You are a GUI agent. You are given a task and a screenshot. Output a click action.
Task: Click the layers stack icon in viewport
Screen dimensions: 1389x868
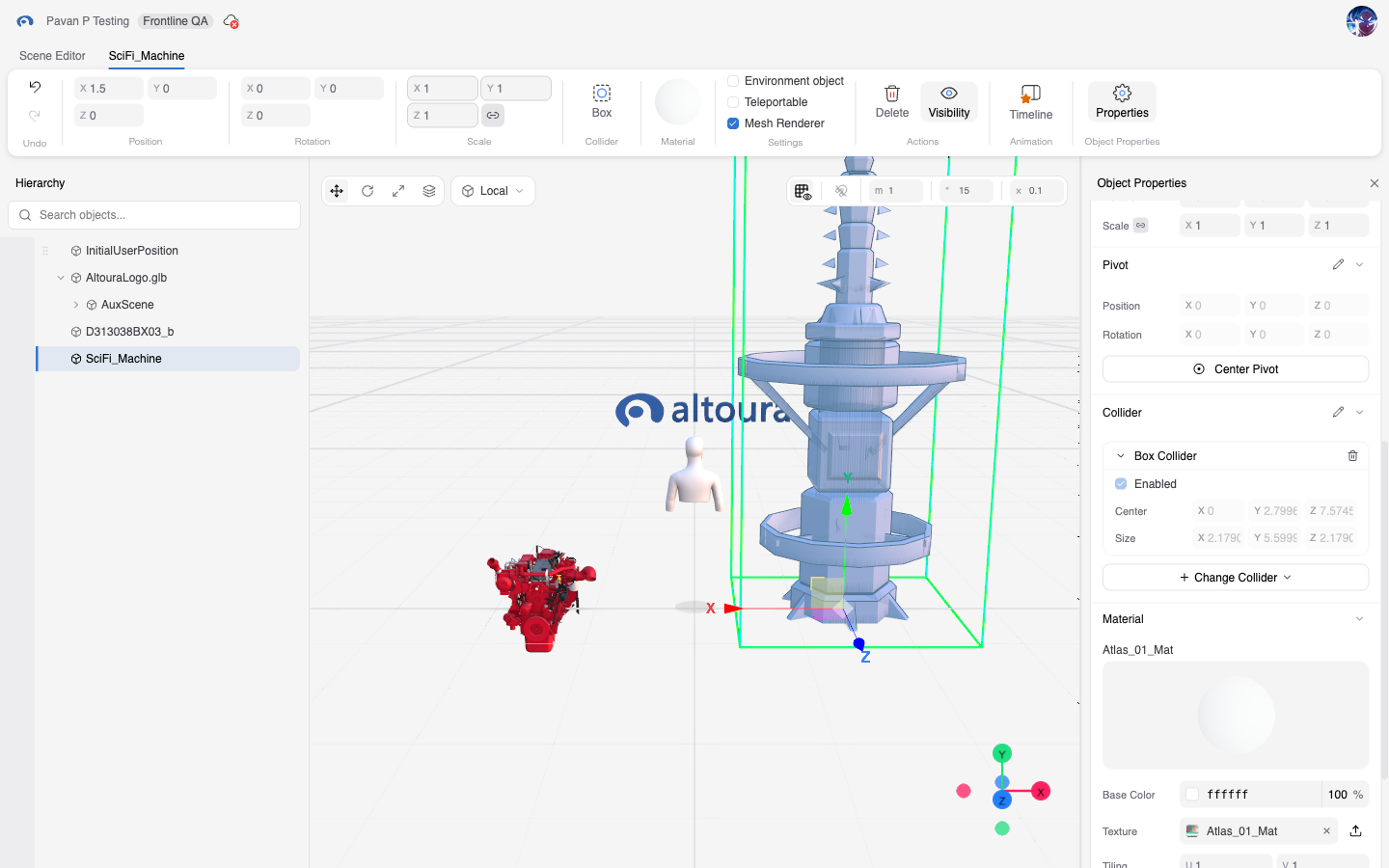(x=429, y=191)
